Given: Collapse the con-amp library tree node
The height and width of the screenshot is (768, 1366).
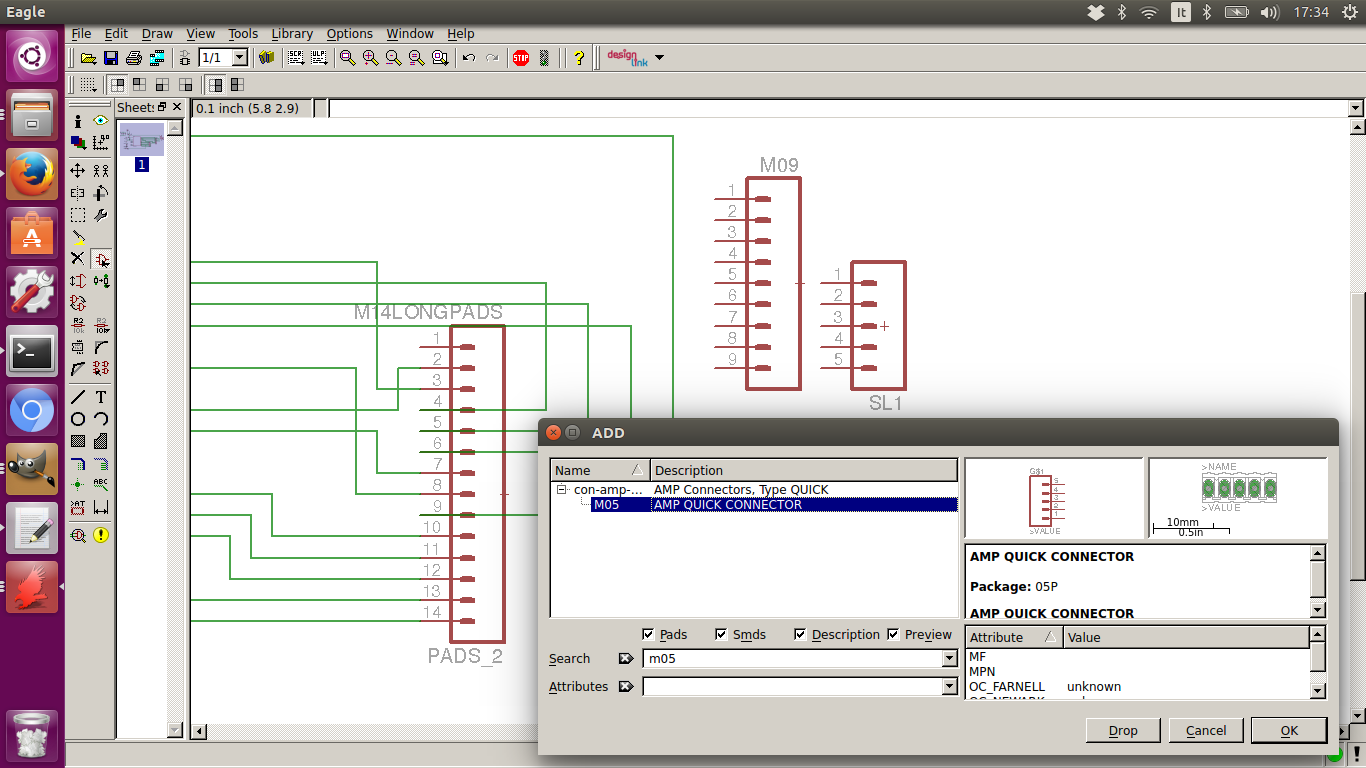Looking at the screenshot, I should pos(560,489).
